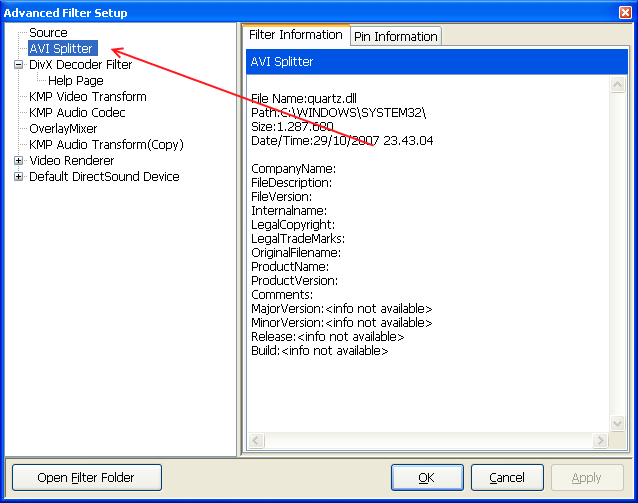Select KMP Audio Codec filter
The width and height of the screenshot is (638, 503).
(x=77, y=112)
